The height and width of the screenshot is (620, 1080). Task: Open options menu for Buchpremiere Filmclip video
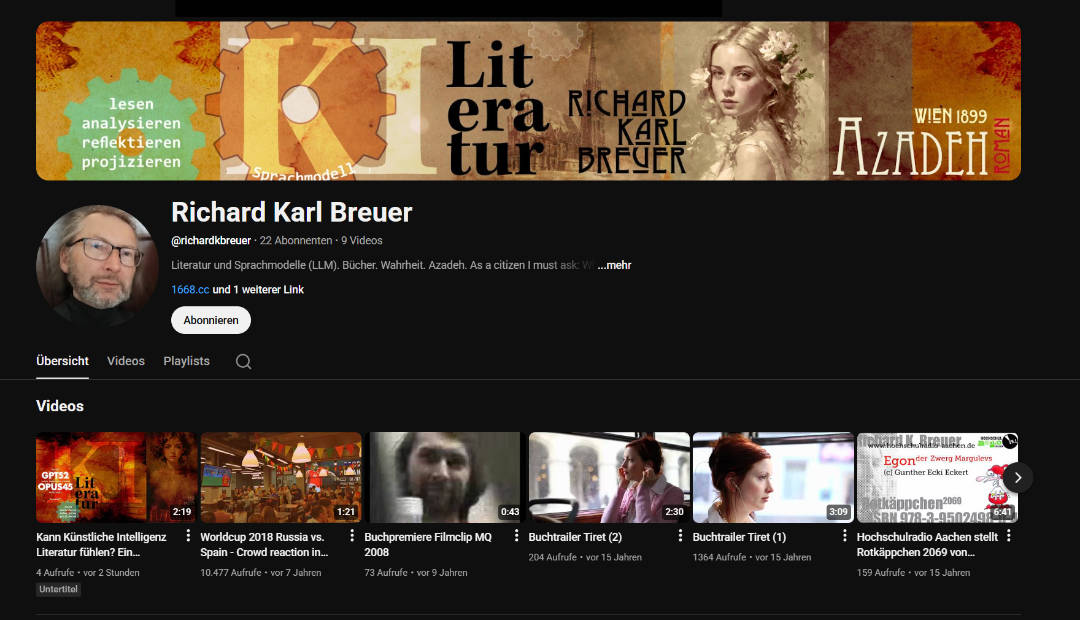click(x=517, y=536)
